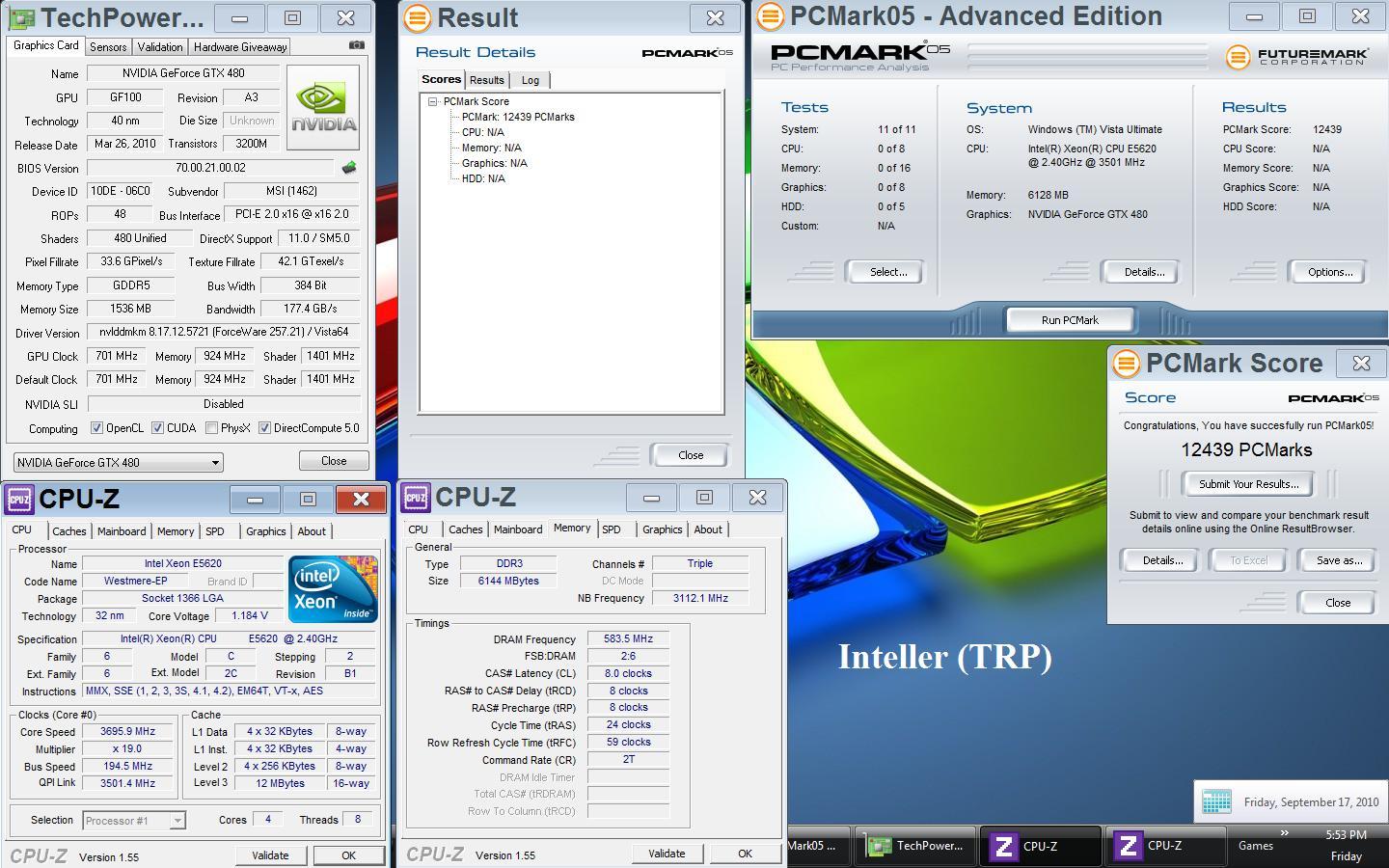
Task: Click Close in PCMark Score window
Action: point(1338,603)
